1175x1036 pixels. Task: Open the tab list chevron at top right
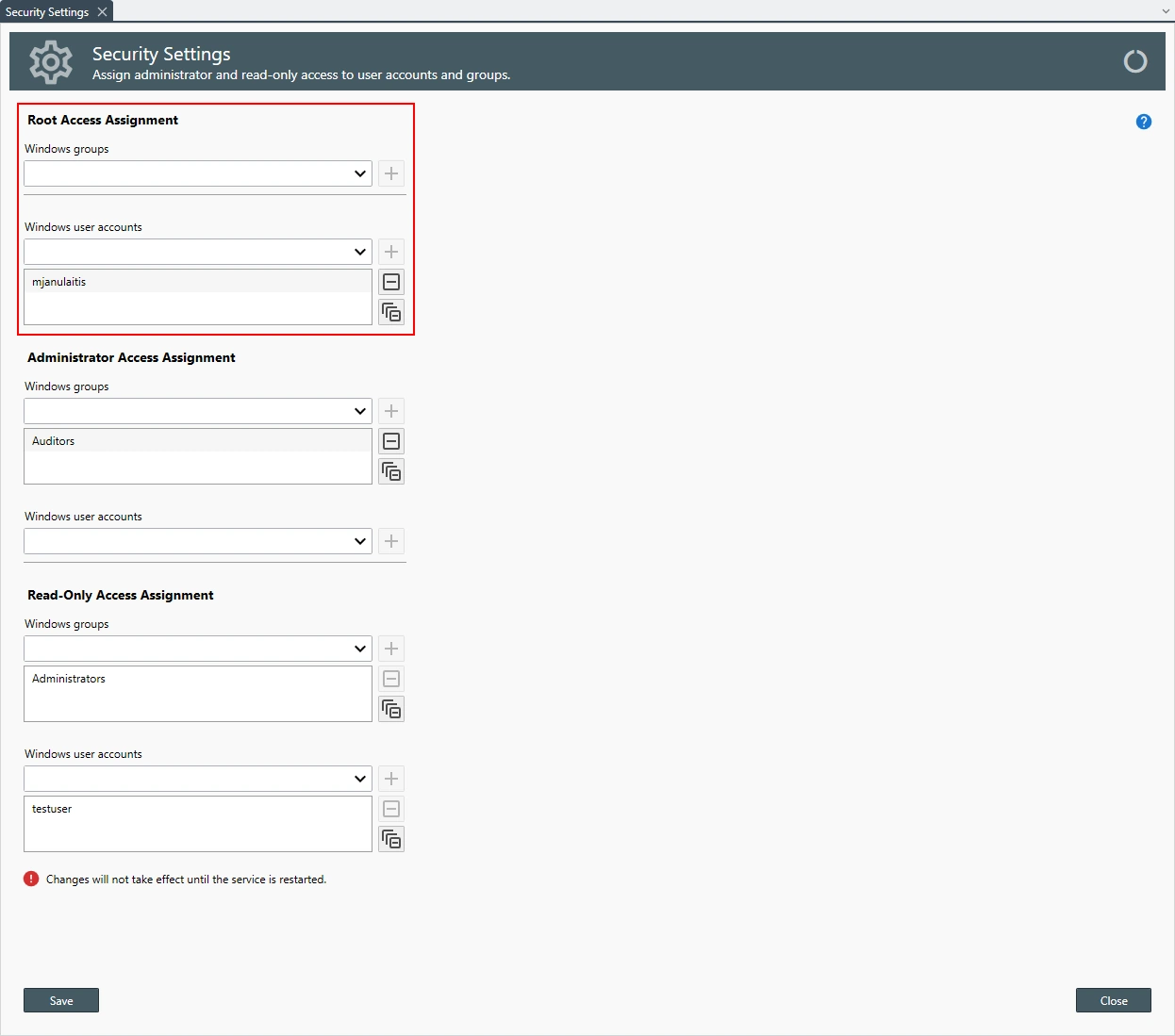[x=1166, y=11]
